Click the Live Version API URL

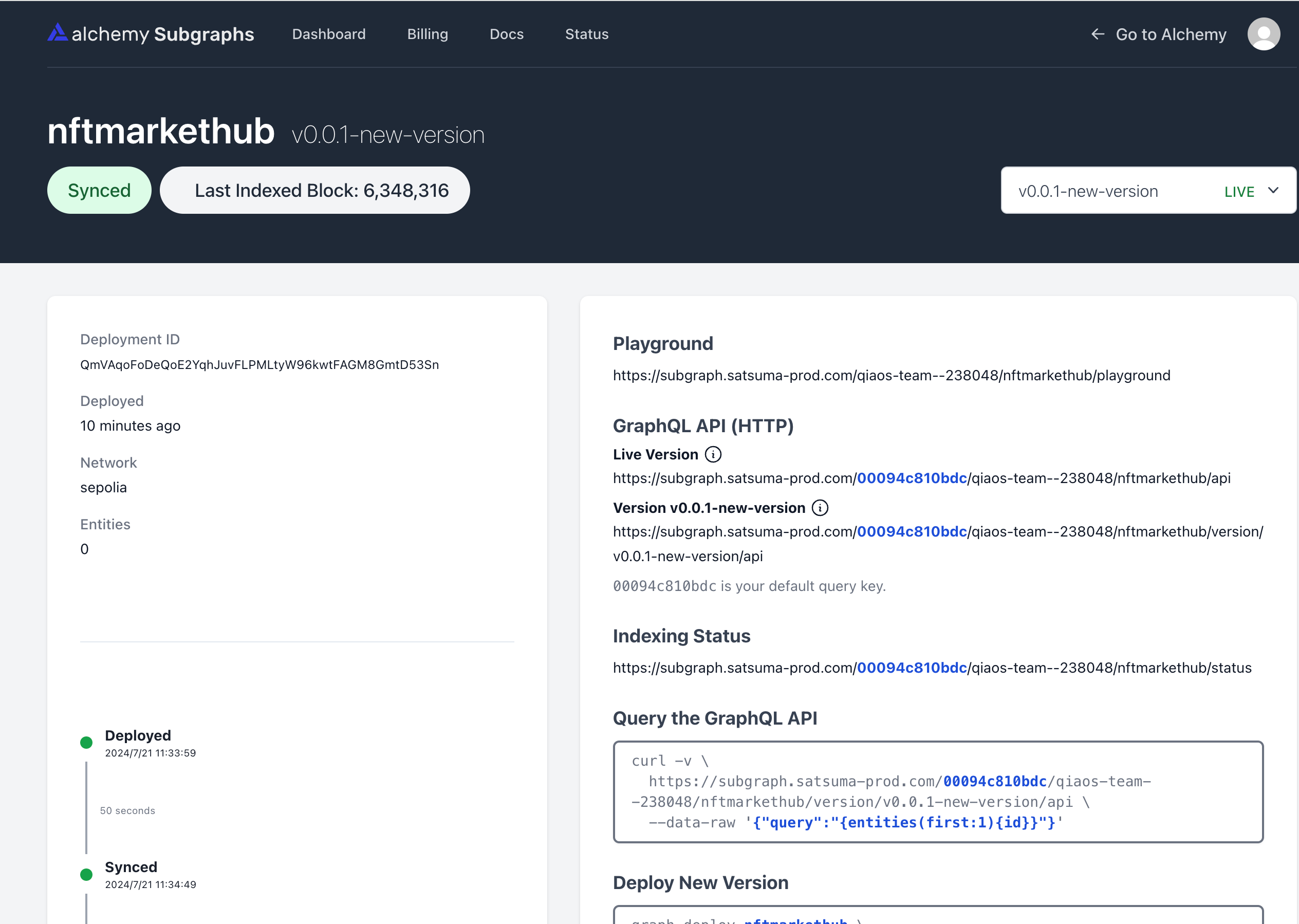click(x=921, y=478)
